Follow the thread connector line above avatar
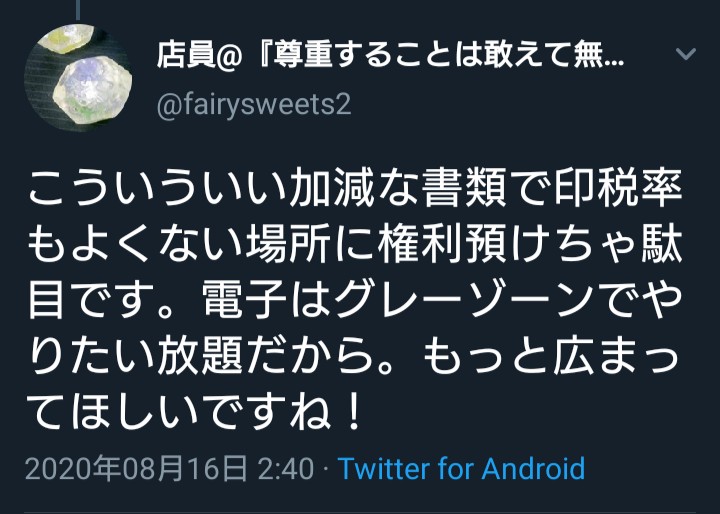 click(x=78, y=9)
